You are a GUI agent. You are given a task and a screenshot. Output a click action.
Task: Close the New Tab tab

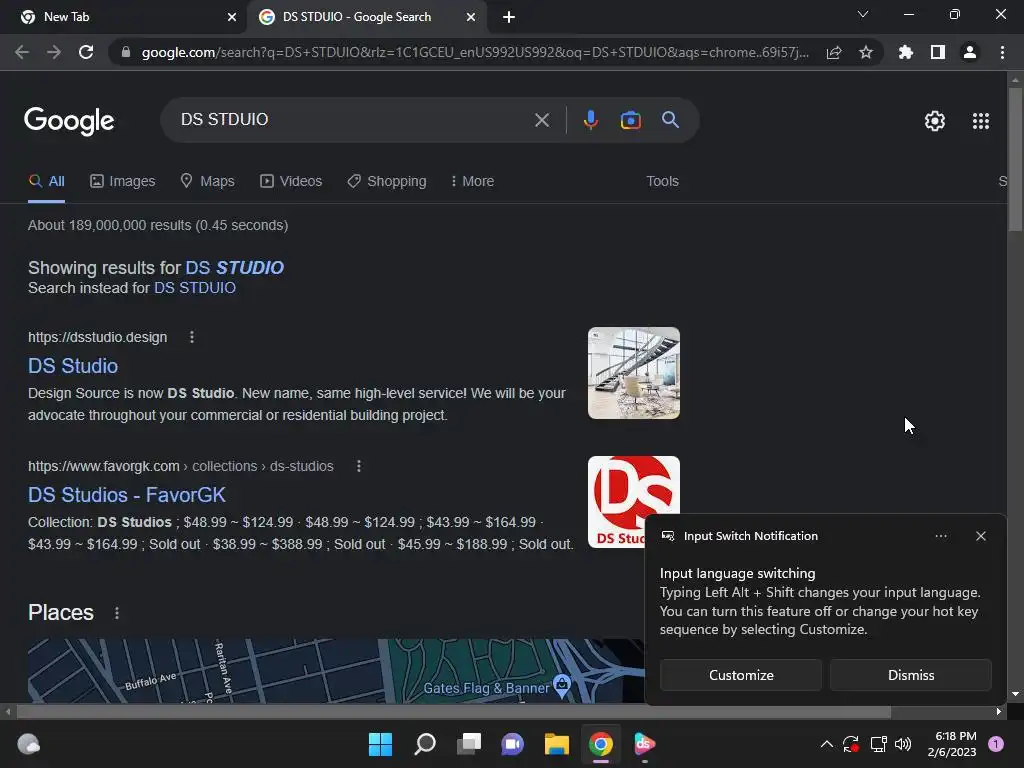pos(232,17)
